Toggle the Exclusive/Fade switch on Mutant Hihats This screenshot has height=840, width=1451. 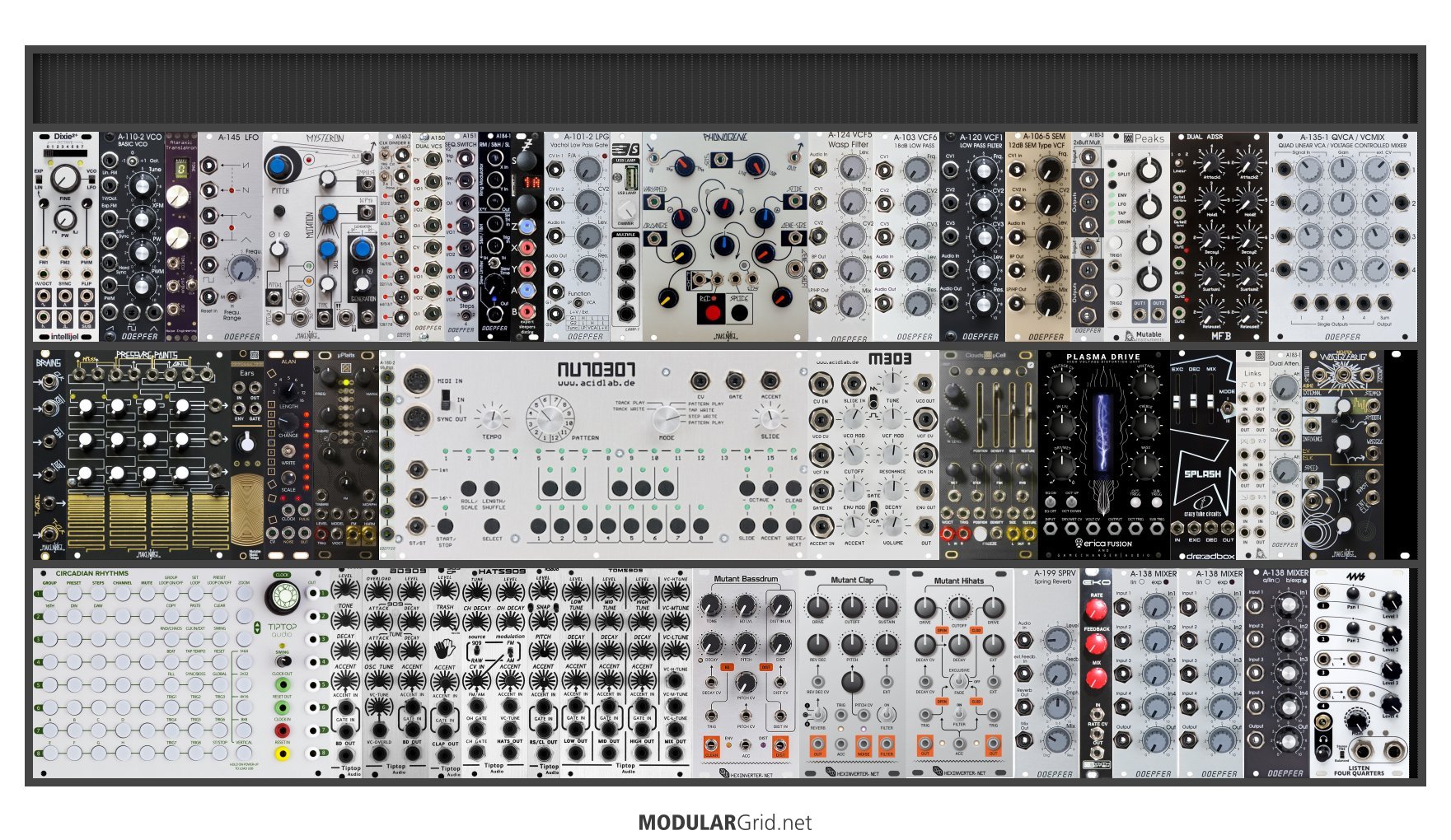pos(959,682)
